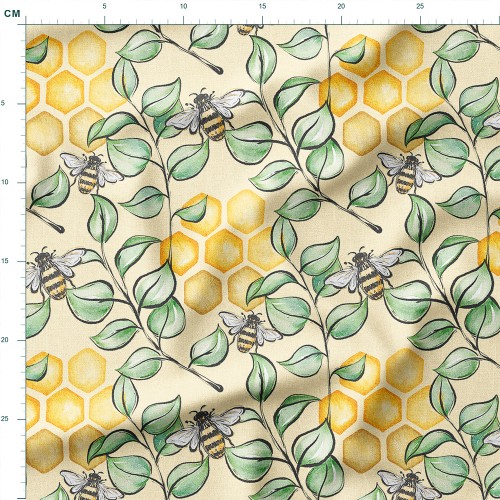500x500 pixels.
Task: Click the 15 mark on left ruler
Action: click(x=4, y=261)
